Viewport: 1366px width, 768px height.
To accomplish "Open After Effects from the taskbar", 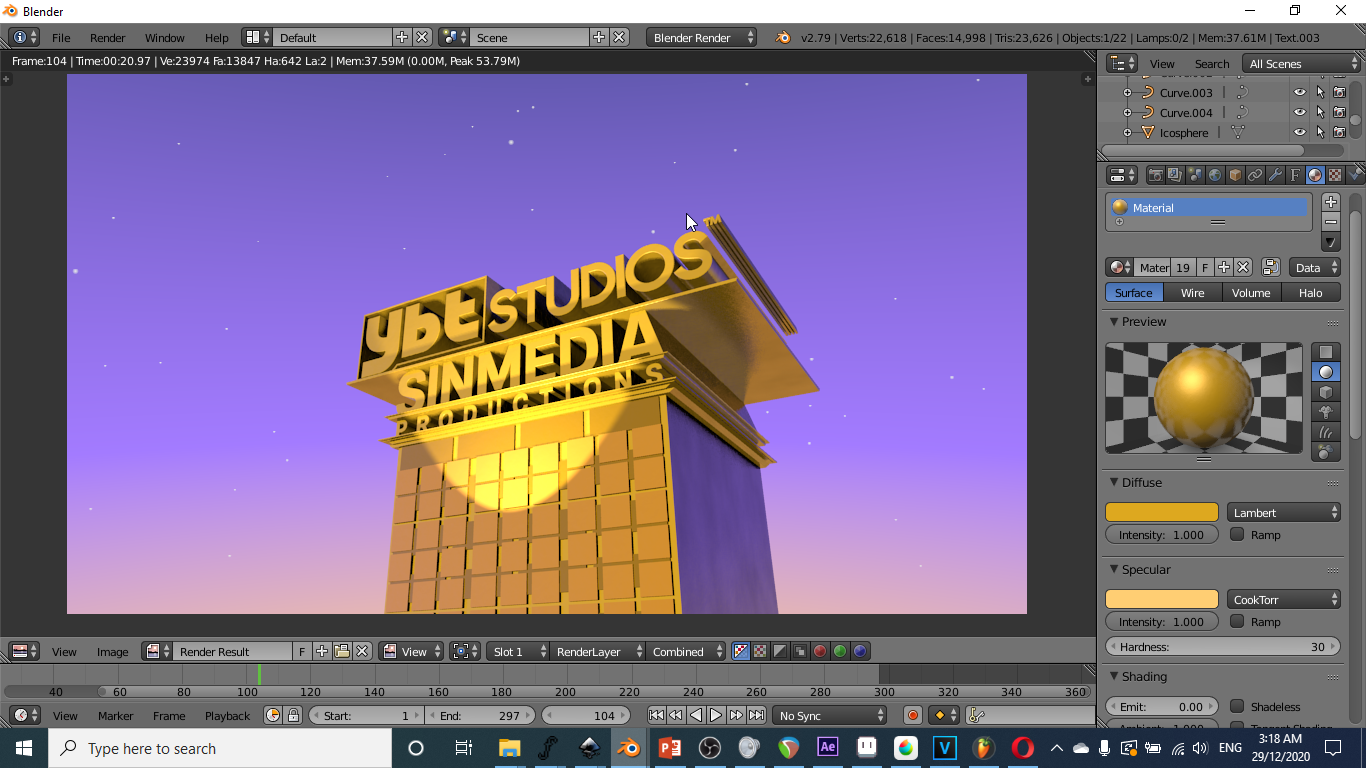I will click(x=827, y=748).
